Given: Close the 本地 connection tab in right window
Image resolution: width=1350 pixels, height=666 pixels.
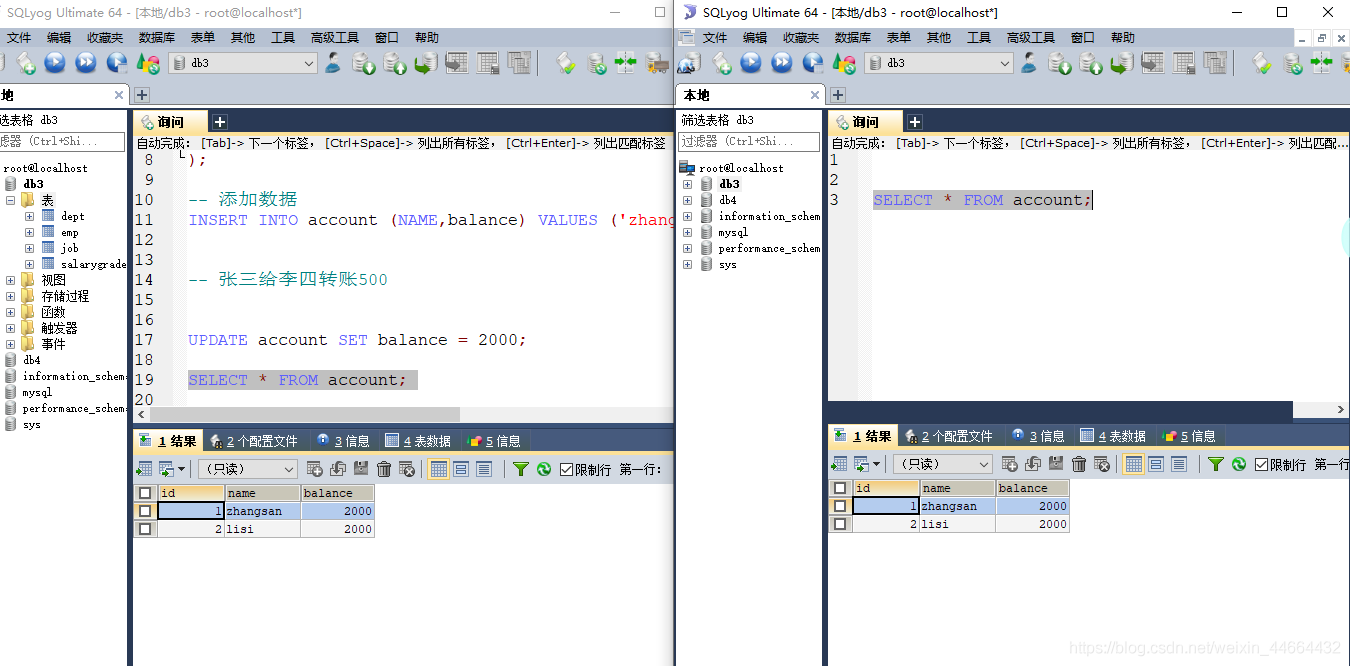Looking at the screenshot, I should coord(814,95).
